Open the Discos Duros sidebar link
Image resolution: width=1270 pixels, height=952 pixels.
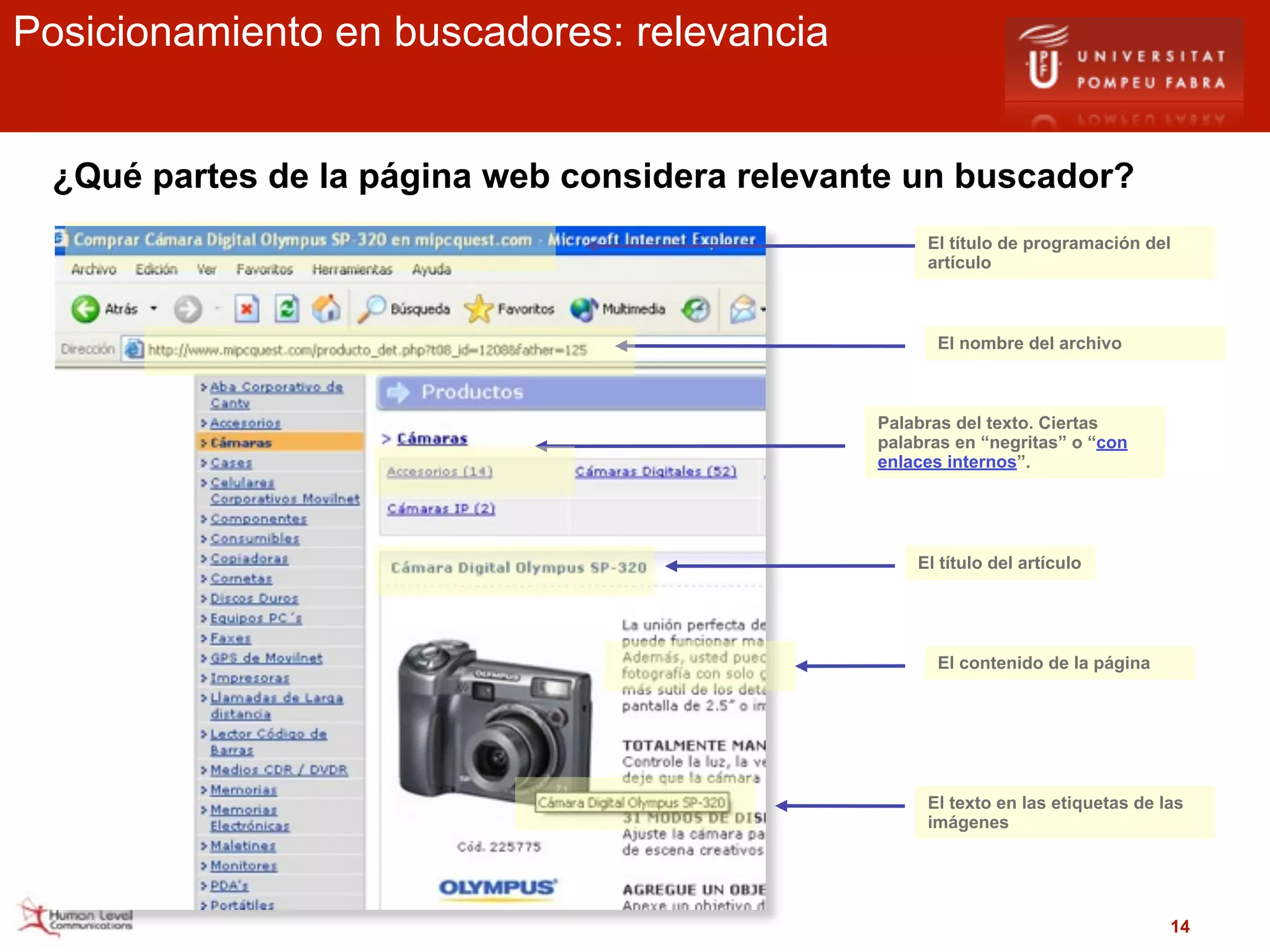[x=254, y=598]
